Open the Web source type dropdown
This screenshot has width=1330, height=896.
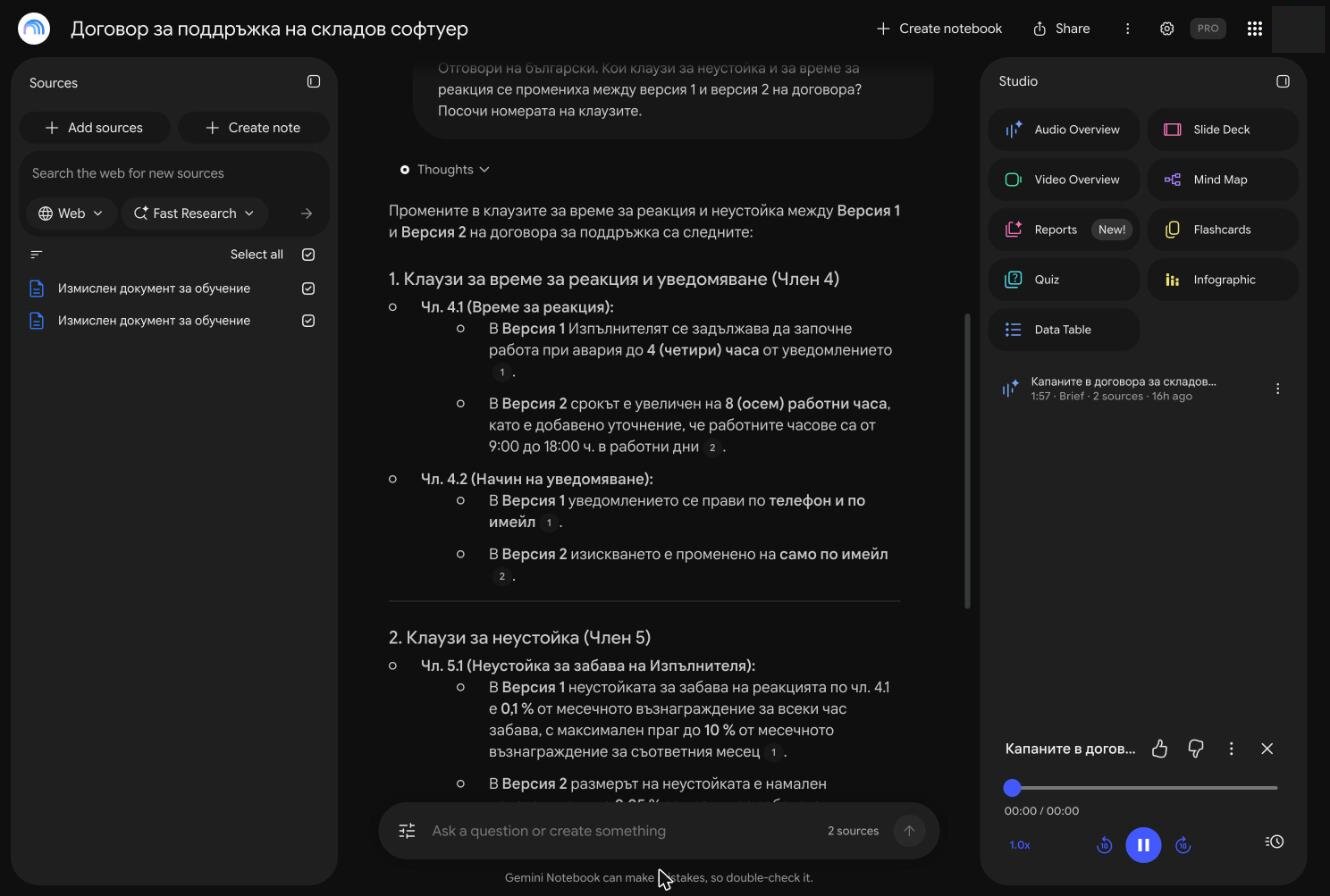[71, 213]
